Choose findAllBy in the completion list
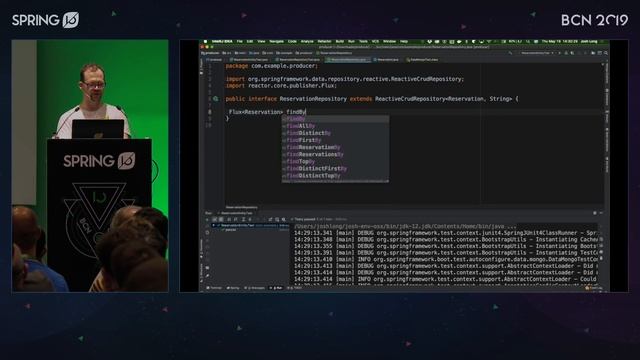 pos(335,126)
